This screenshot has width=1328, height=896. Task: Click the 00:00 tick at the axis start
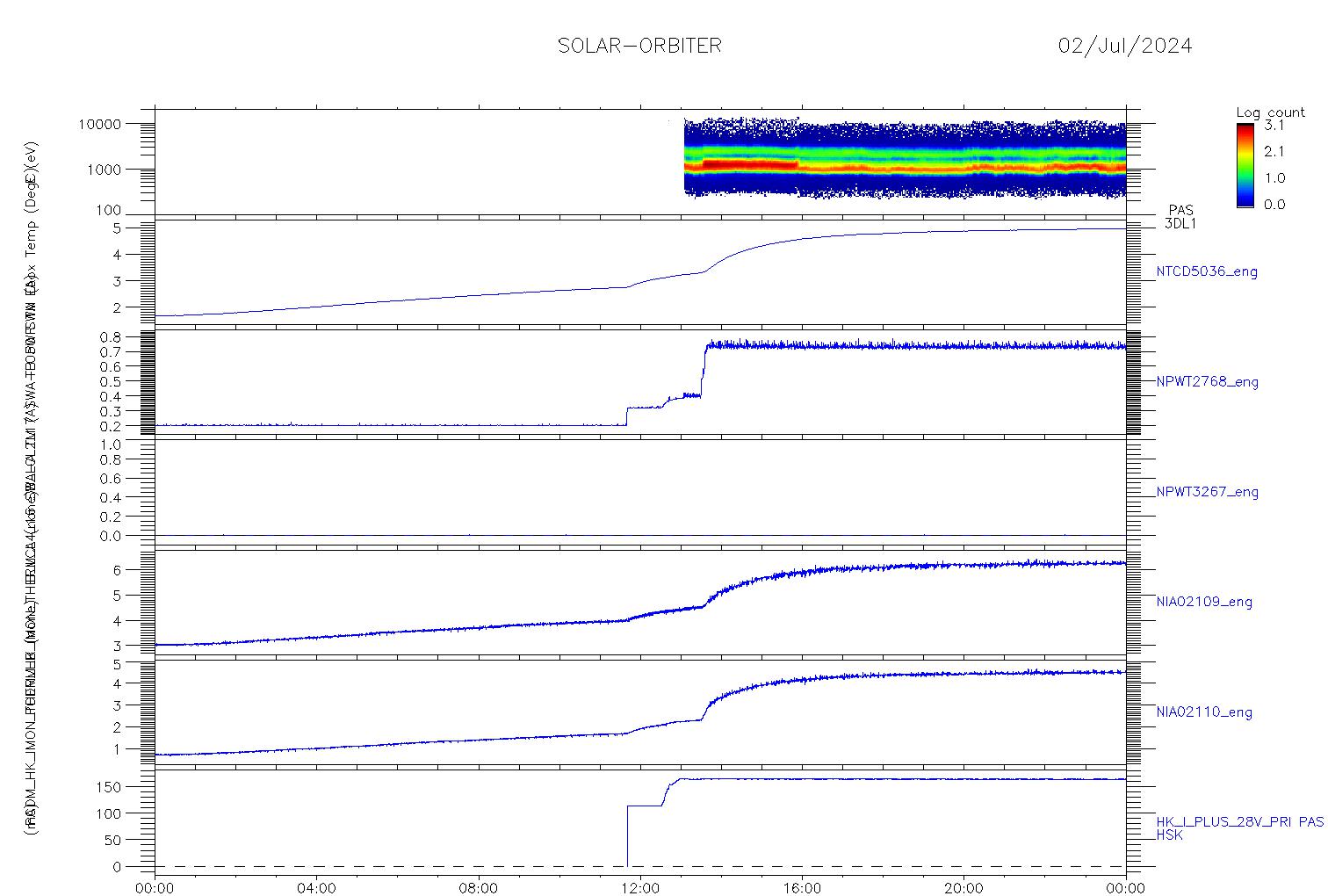[x=155, y=888]
